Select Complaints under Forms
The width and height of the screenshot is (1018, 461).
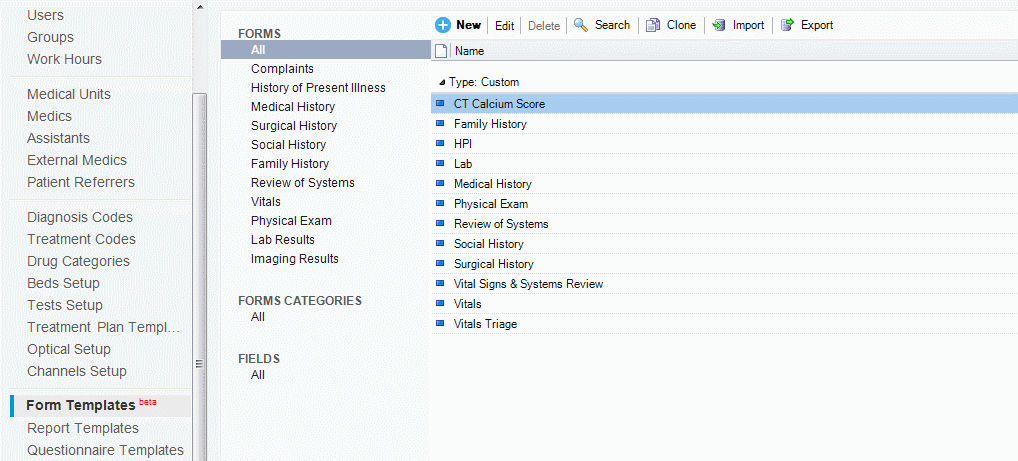tap(282, 69)
